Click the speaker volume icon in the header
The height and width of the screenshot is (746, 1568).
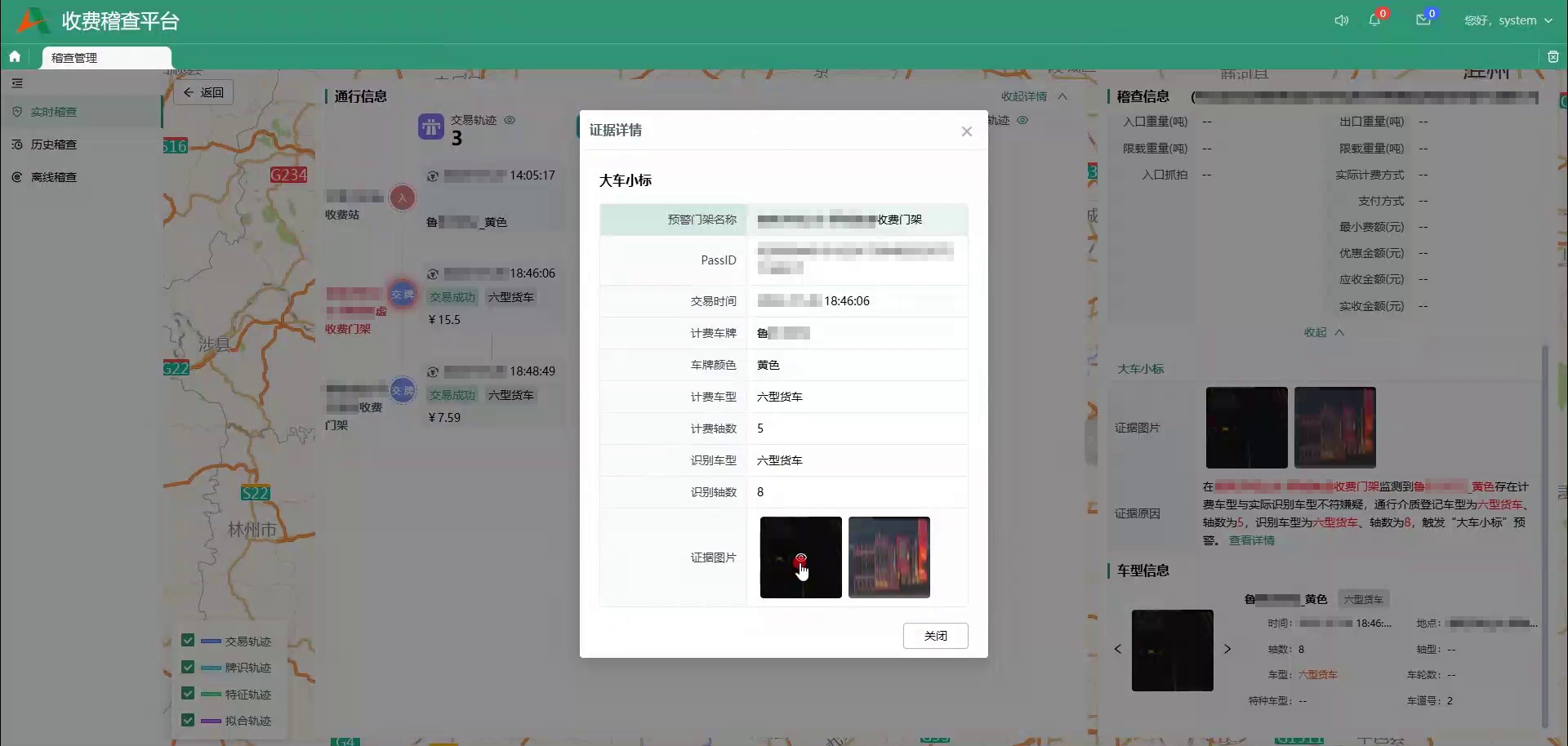click(1341, 20)
